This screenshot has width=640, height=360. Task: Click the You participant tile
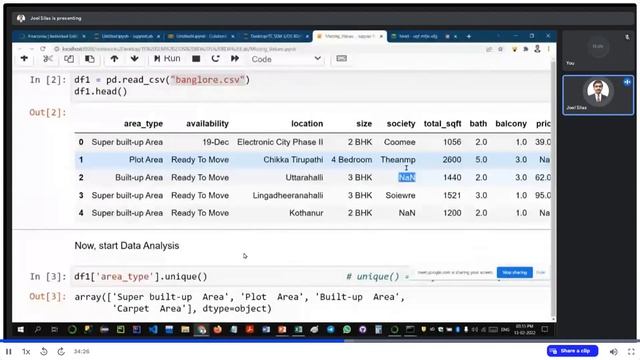tap(598, 50)
